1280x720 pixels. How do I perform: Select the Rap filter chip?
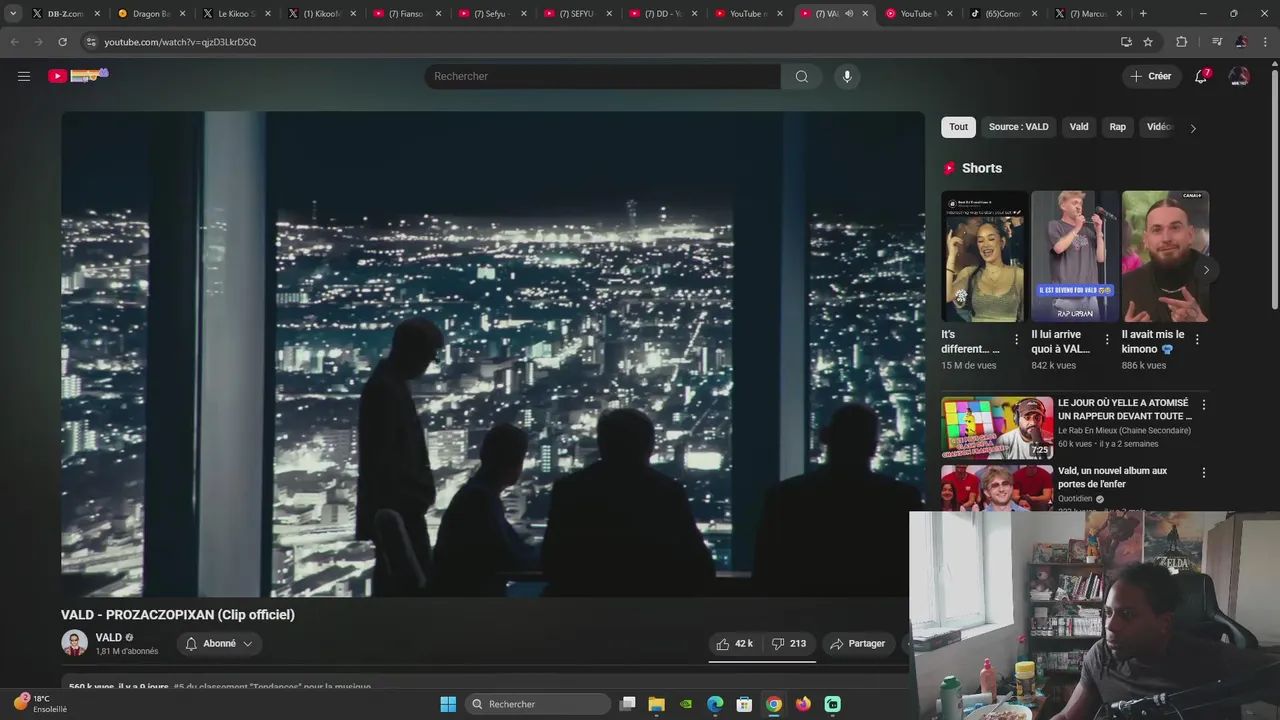[1118, 127]
